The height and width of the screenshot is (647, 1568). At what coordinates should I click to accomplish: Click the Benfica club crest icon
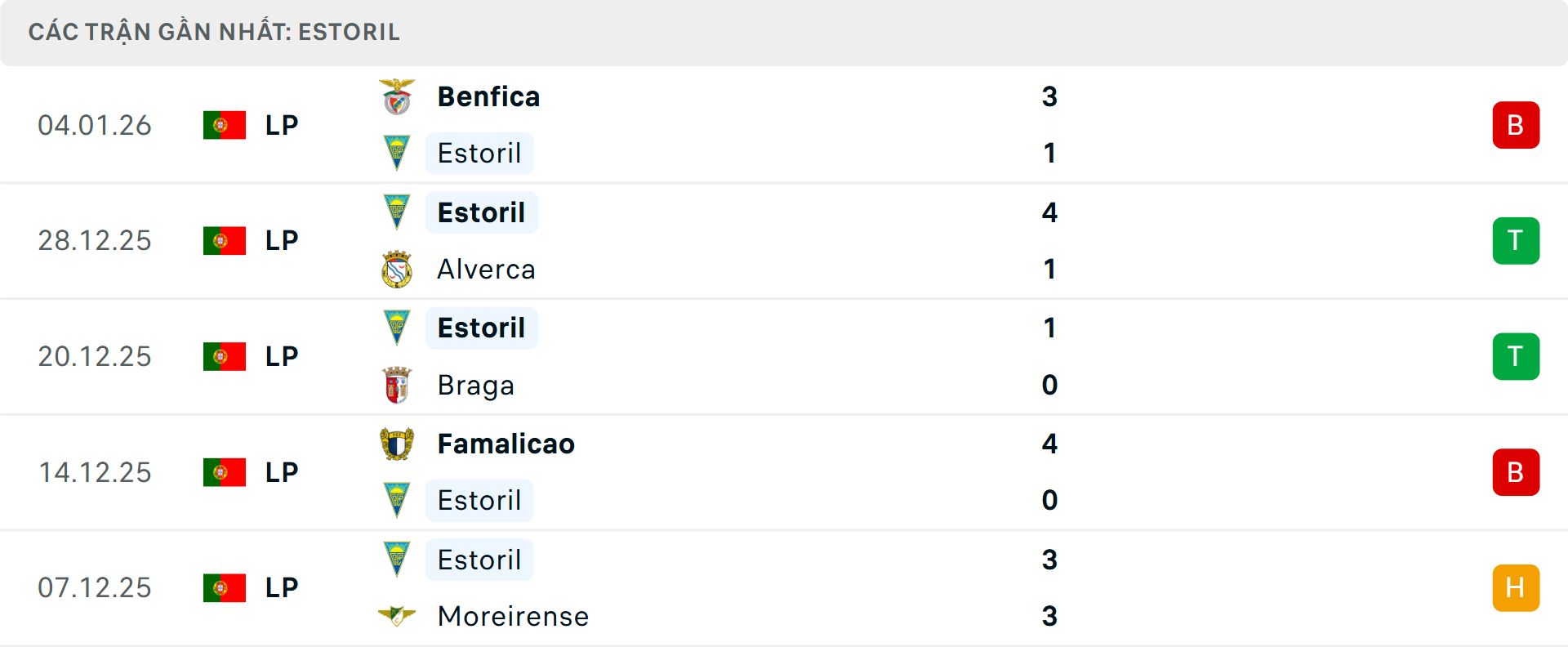(397, 97)
